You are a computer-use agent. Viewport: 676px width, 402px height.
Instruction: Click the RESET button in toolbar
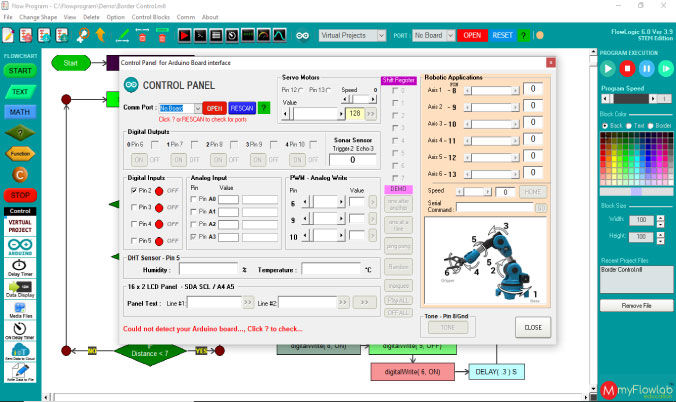(502, 35)
